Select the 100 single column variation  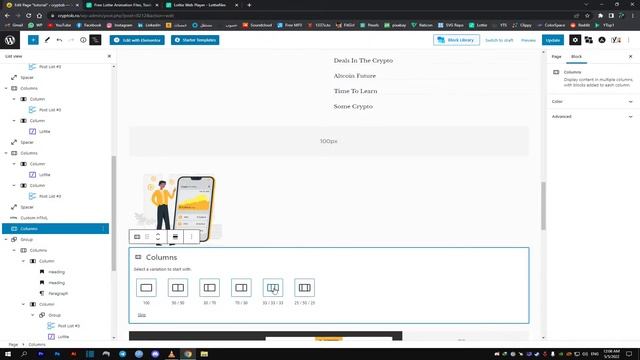pos(146,288)
